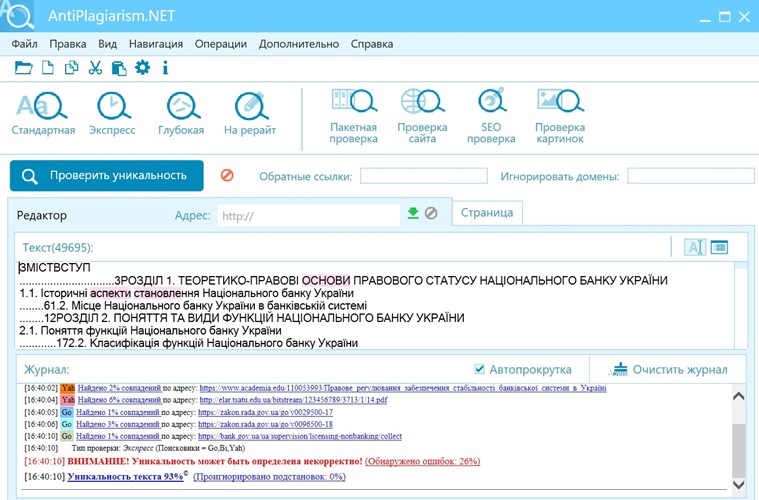This screenshot has height=500, width=759.
Task: Open the Навигация menu
Action: [156, 44]
